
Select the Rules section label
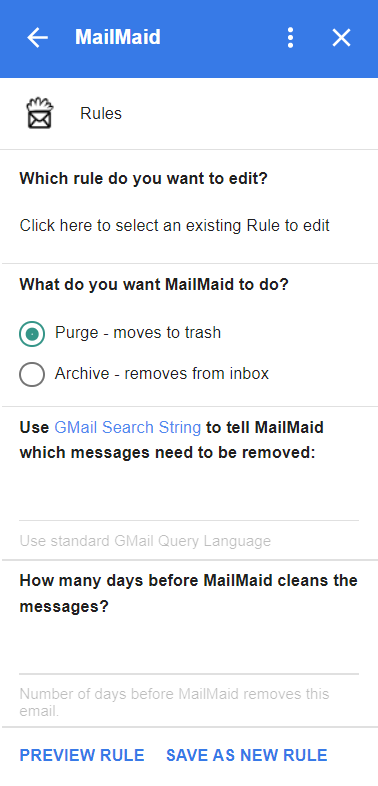[x=101, y=114]
